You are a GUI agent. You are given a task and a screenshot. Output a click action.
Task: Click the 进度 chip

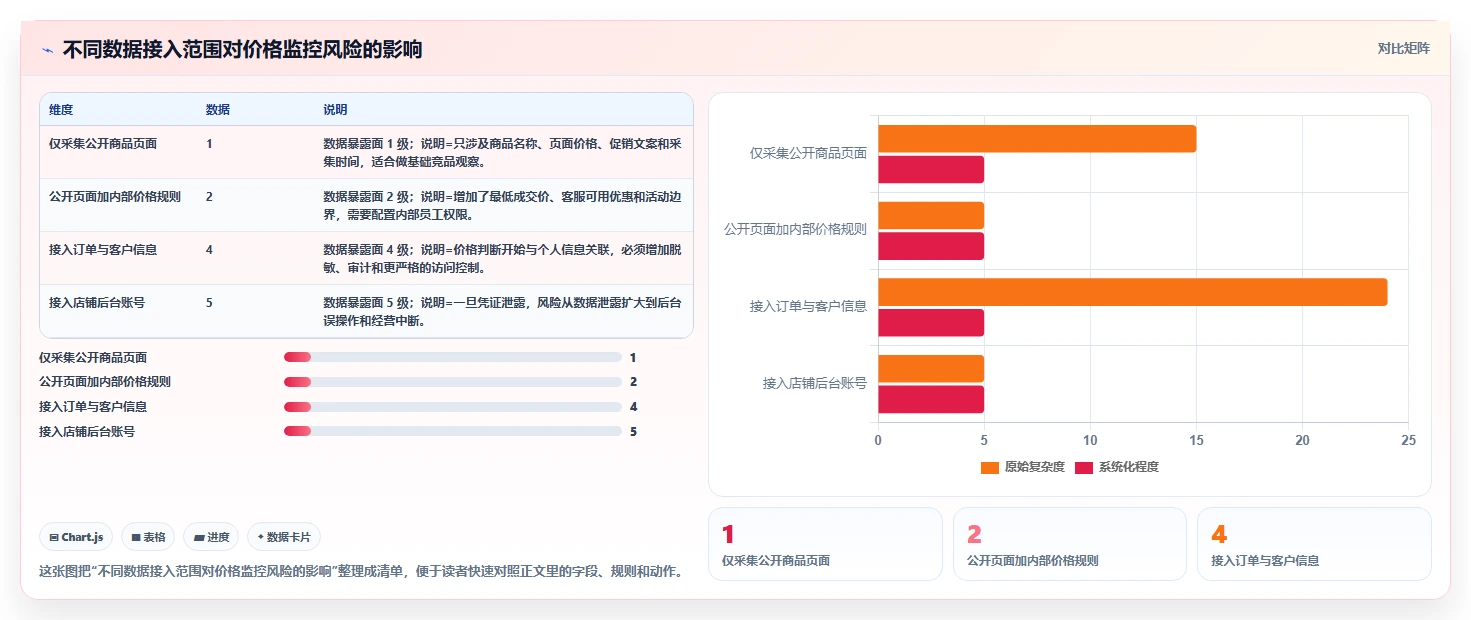[211, 537]
